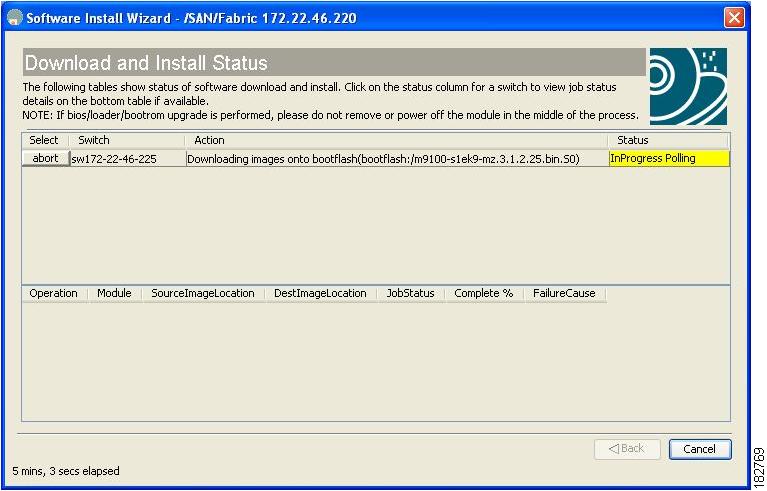Screen dimensions: 767x491
Task: Click the Module column header
Action: 114,293
